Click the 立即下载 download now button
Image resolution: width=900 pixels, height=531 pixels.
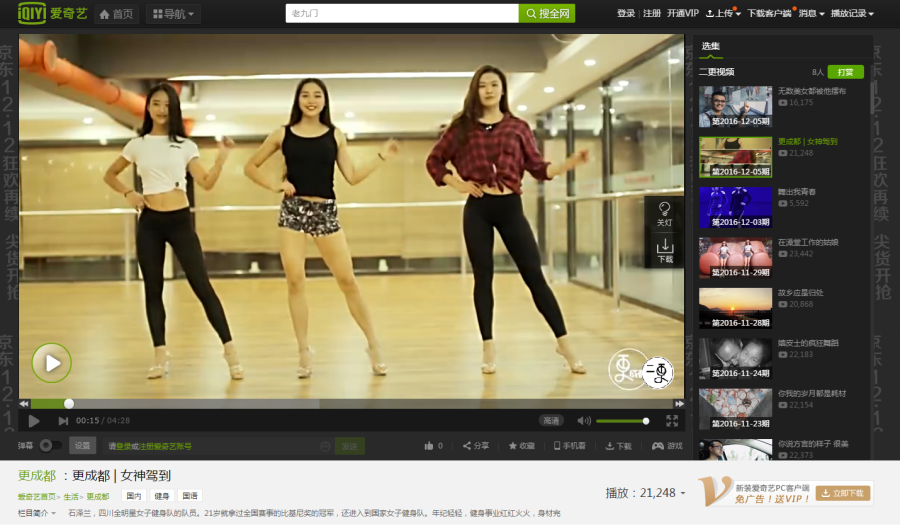tap(843, 493)
